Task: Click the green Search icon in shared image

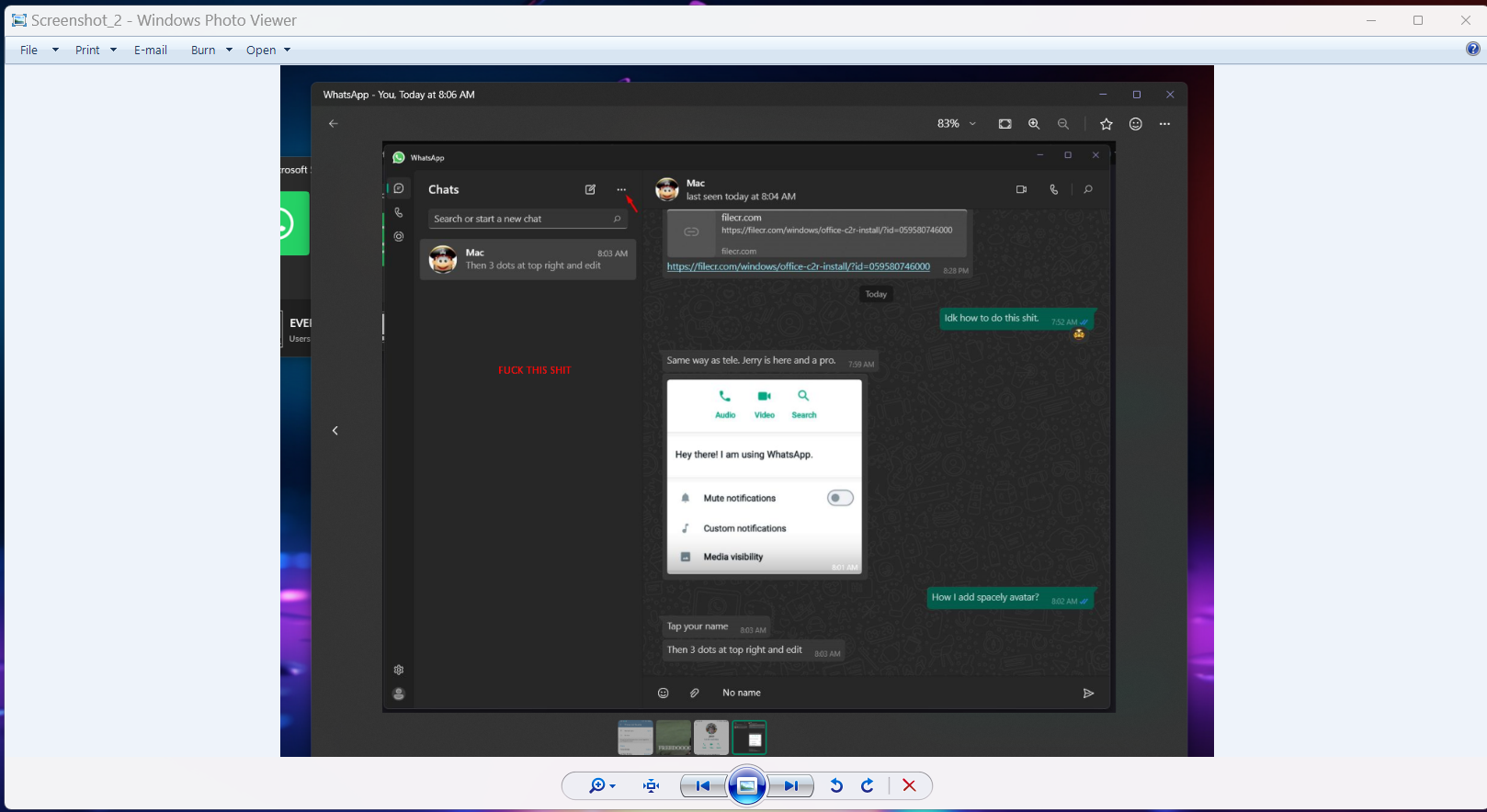Action: (803, 396)
